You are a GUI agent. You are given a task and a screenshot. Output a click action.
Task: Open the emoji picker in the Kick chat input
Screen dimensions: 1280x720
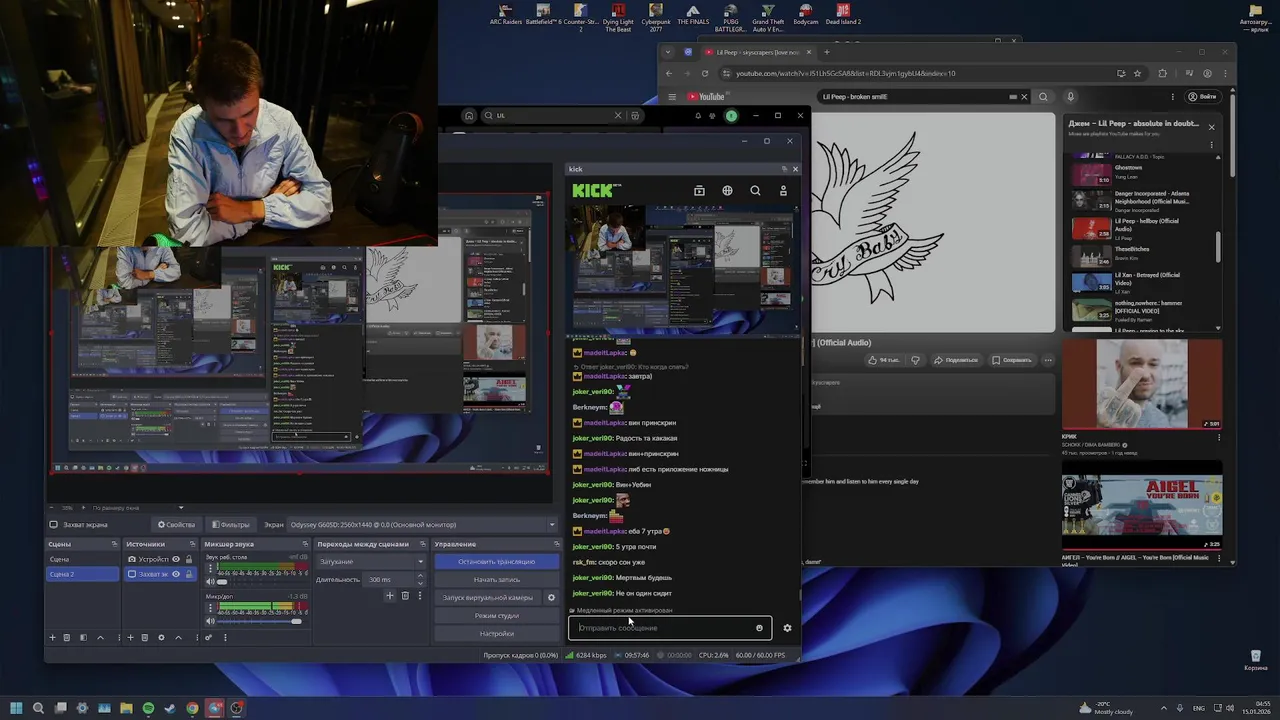(x=759, y=628)
